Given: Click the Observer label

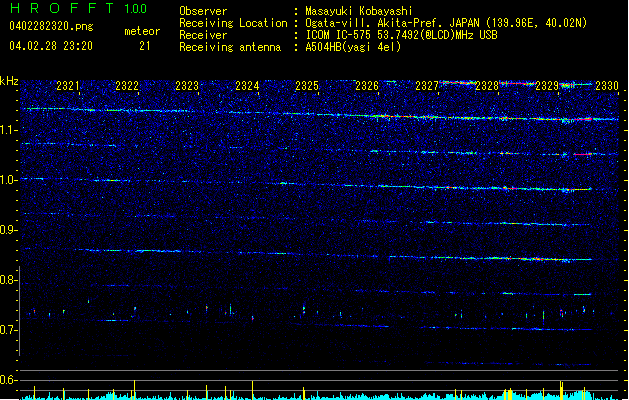Looking at the screenshot, I should click(203, 11).
